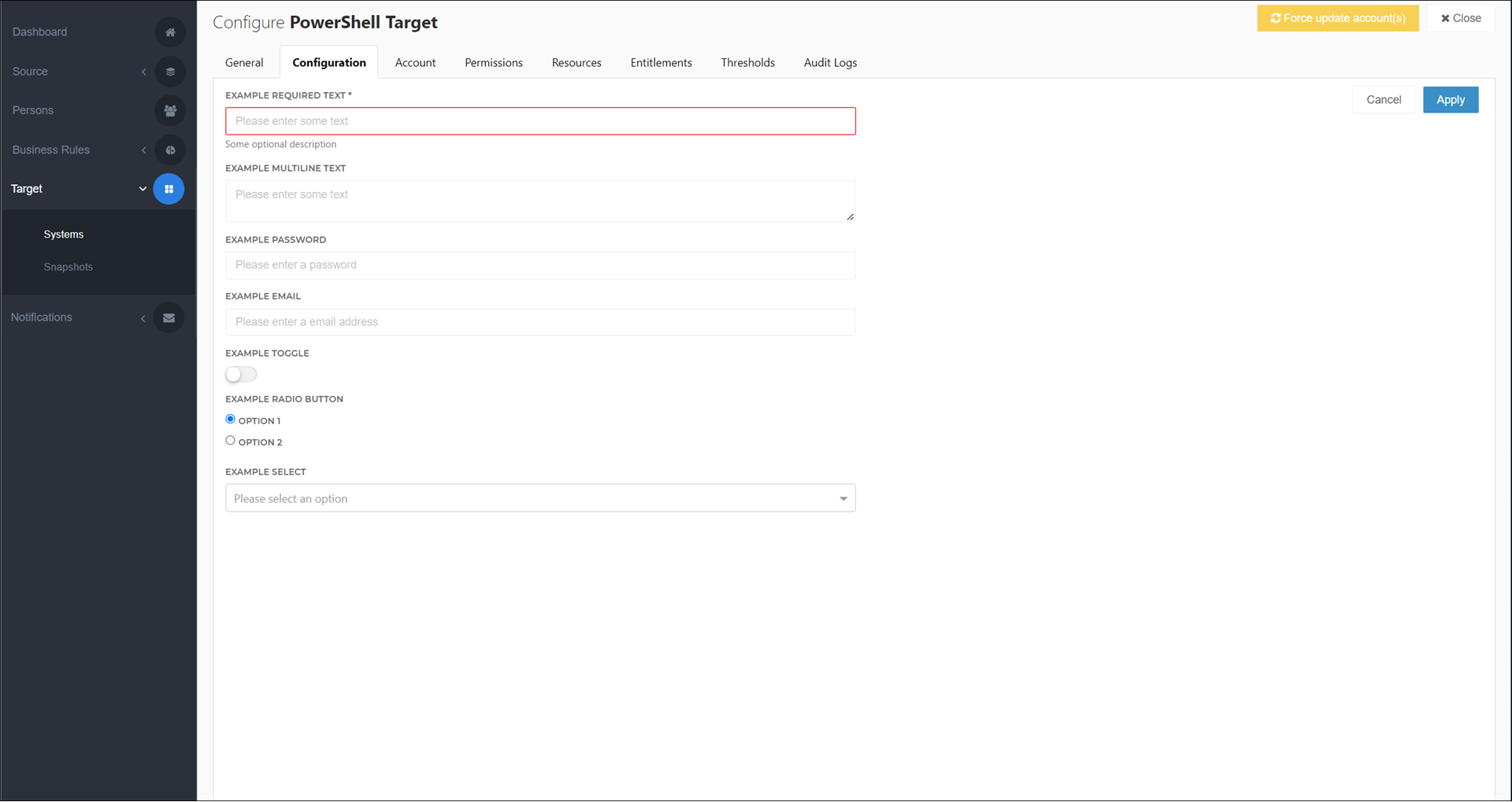Switch to the Account tab
1512x802 pixels.
point(415,63)
